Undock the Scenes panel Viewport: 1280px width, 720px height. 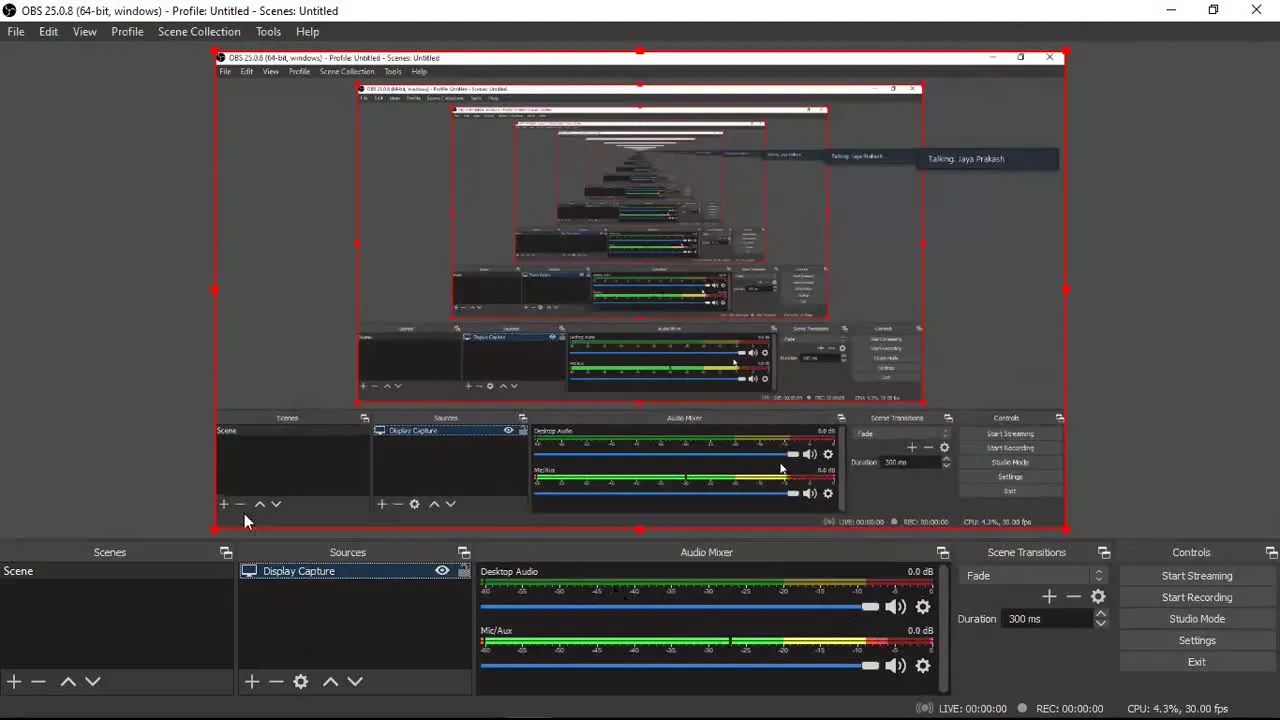[x=226, y=552]
